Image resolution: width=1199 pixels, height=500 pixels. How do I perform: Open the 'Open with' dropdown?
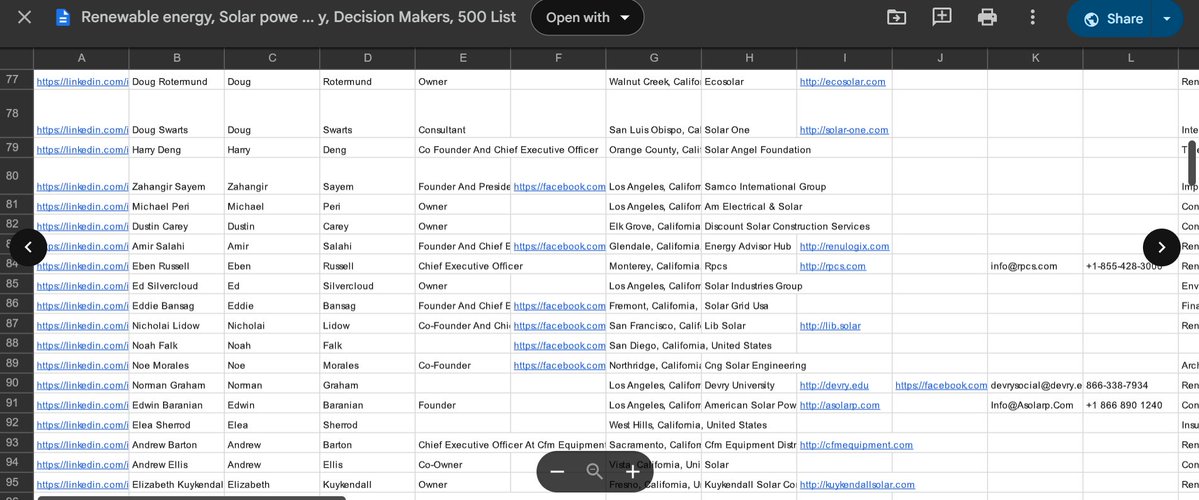coord(587,18)
